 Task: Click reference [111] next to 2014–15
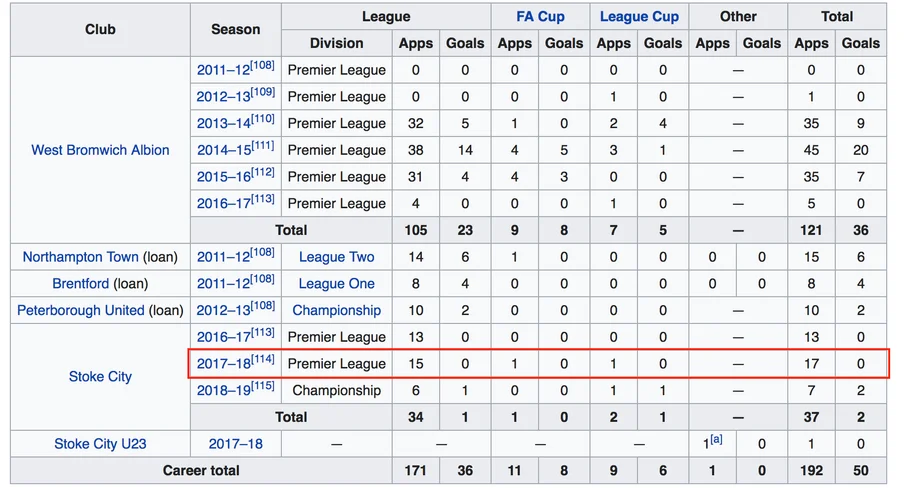[x=263, y=145]
